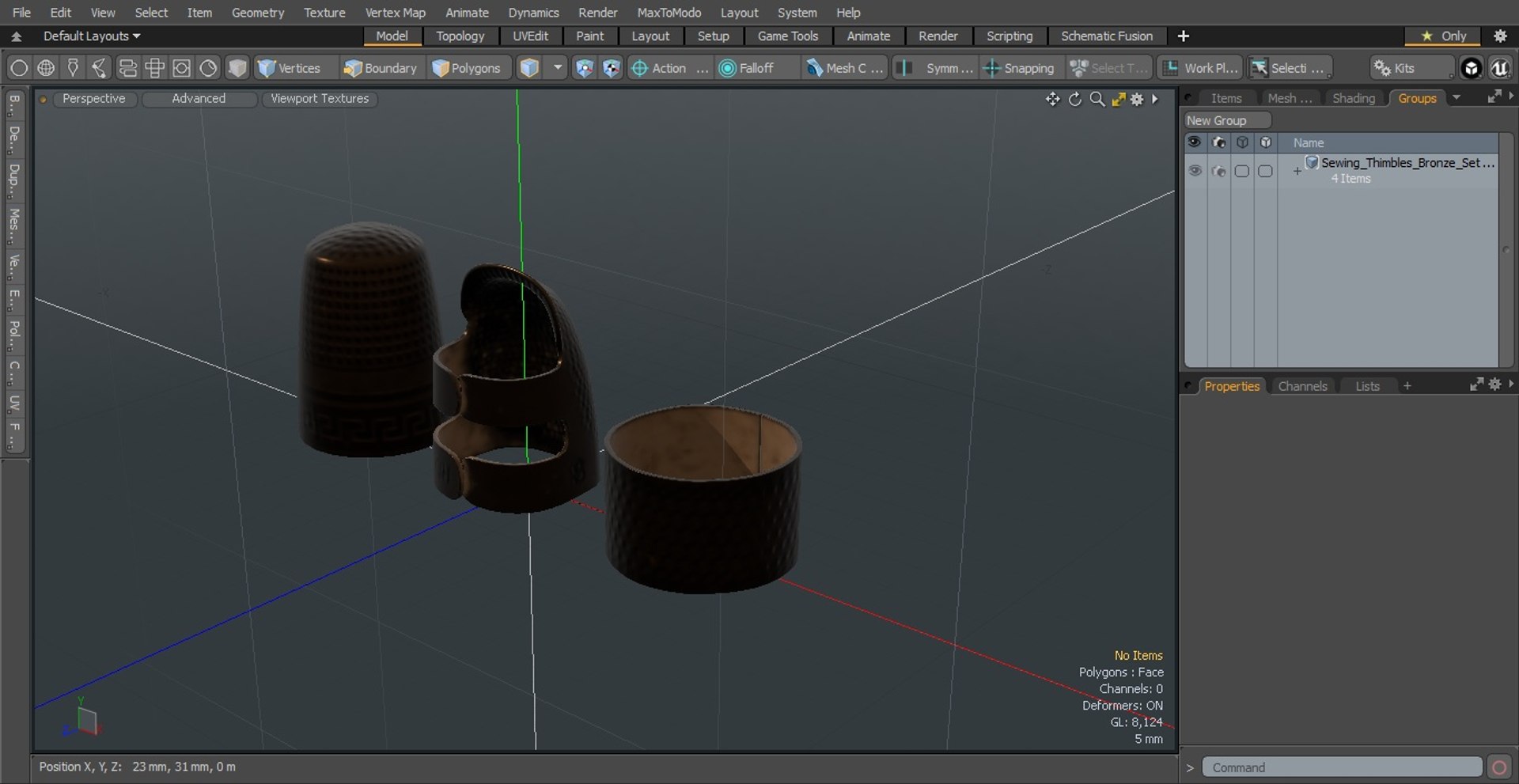Switch to the UVEdit layout tab
Screen dimensions: 1519x784
[530, 36]
